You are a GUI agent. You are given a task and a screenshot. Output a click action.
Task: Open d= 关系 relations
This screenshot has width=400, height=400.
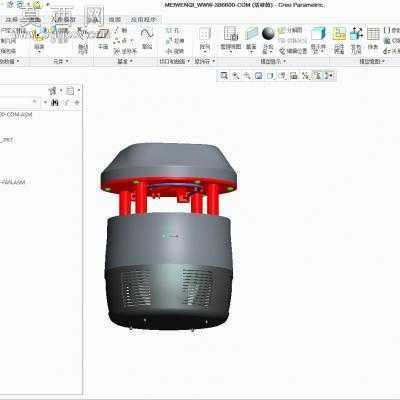tap(391, 51)
